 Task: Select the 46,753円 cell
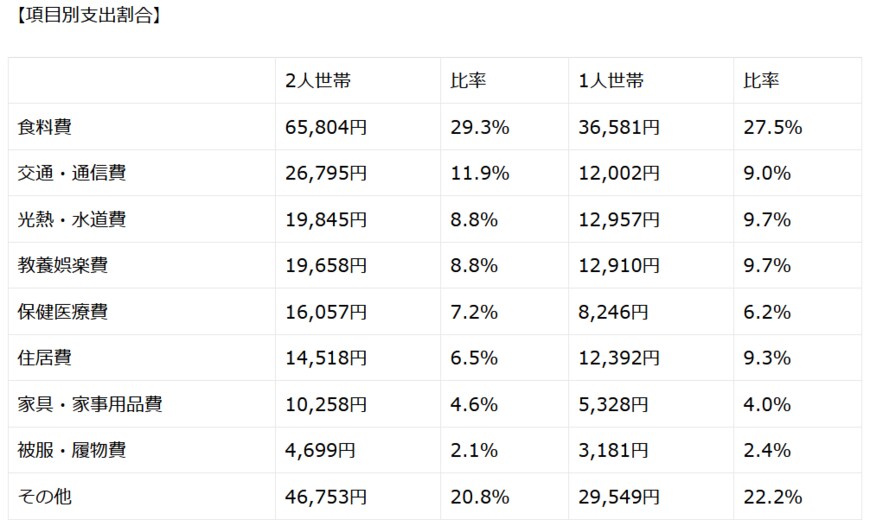pos(326,496)
